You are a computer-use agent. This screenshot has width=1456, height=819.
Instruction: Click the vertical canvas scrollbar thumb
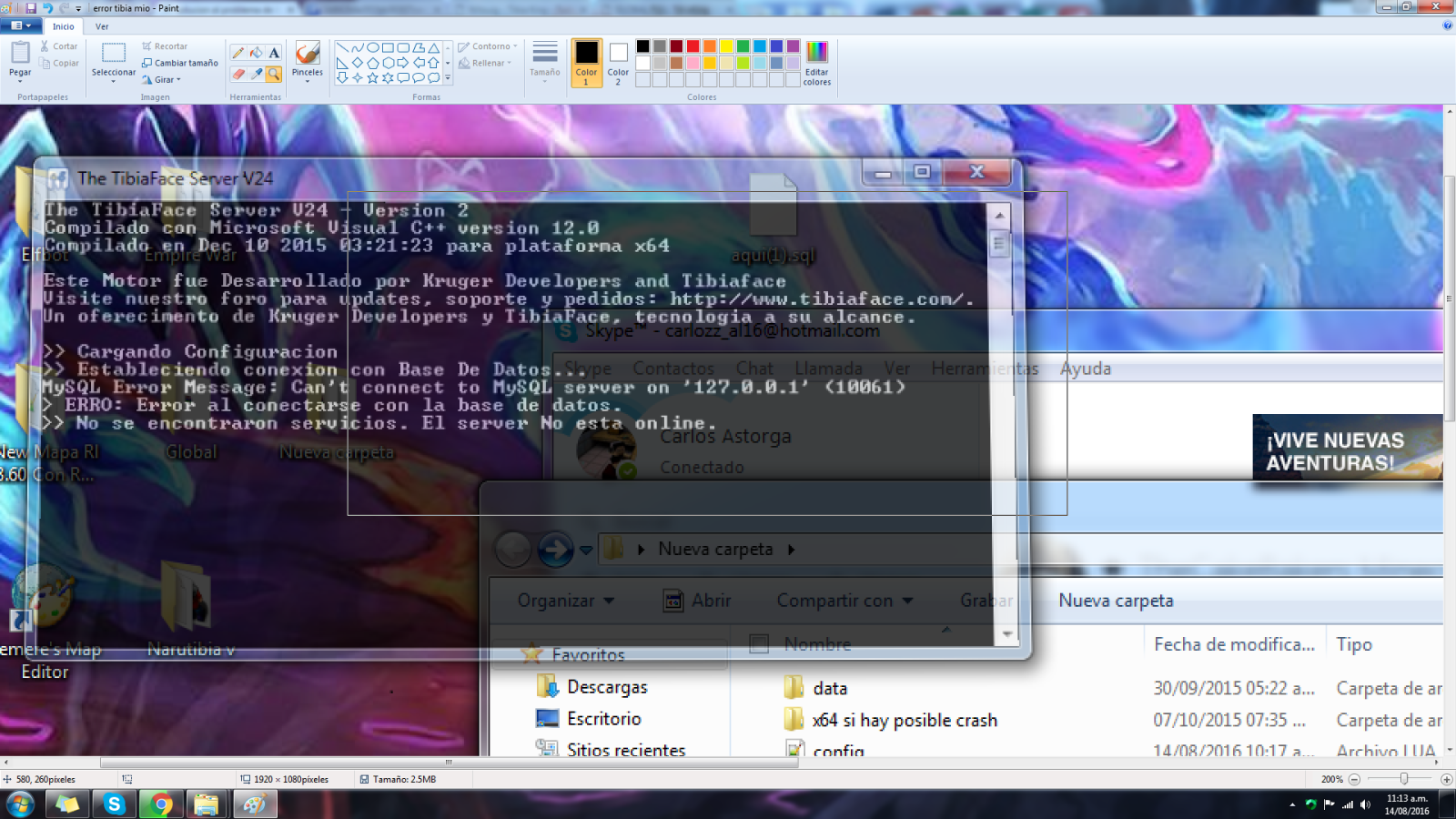(x=1449, y=298)
